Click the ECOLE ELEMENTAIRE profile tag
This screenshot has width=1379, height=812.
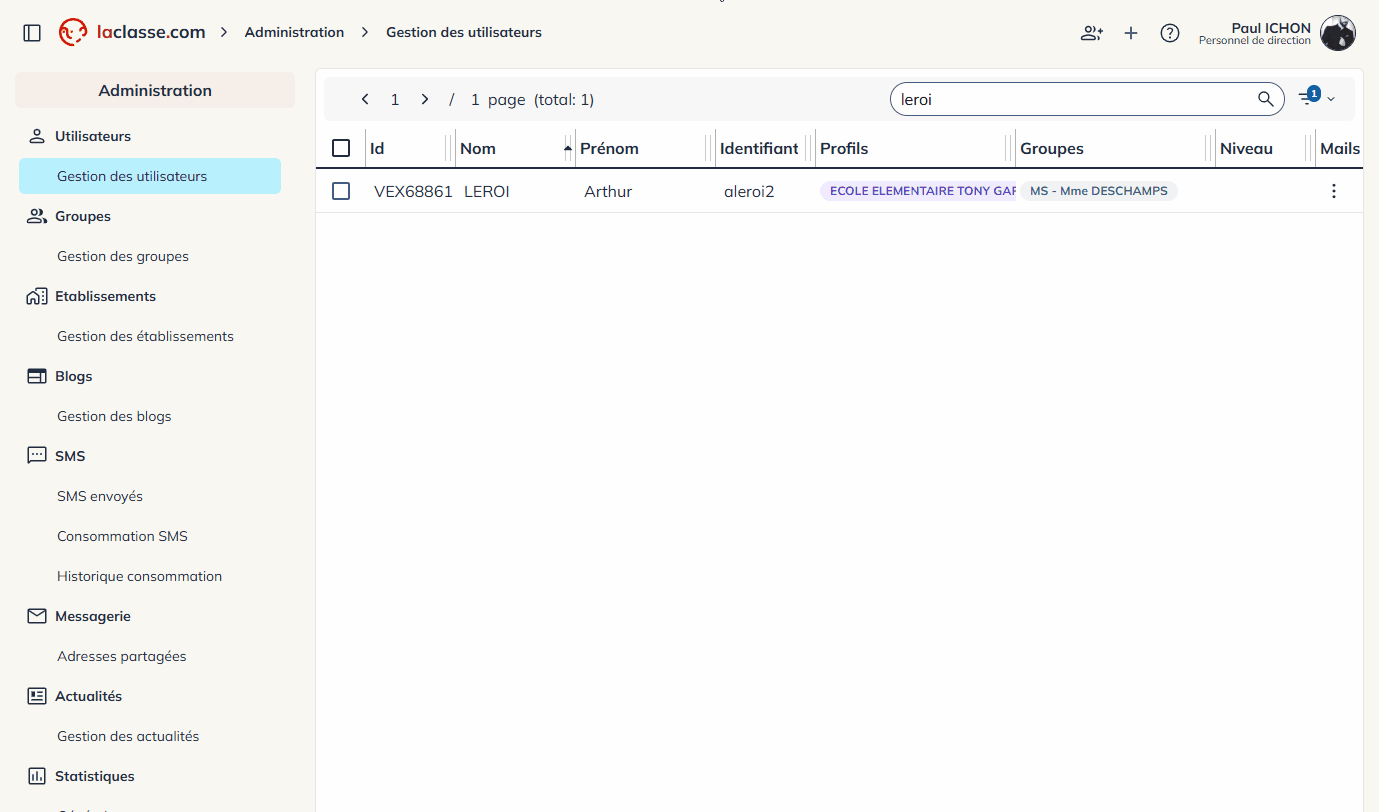coord(918,191)
